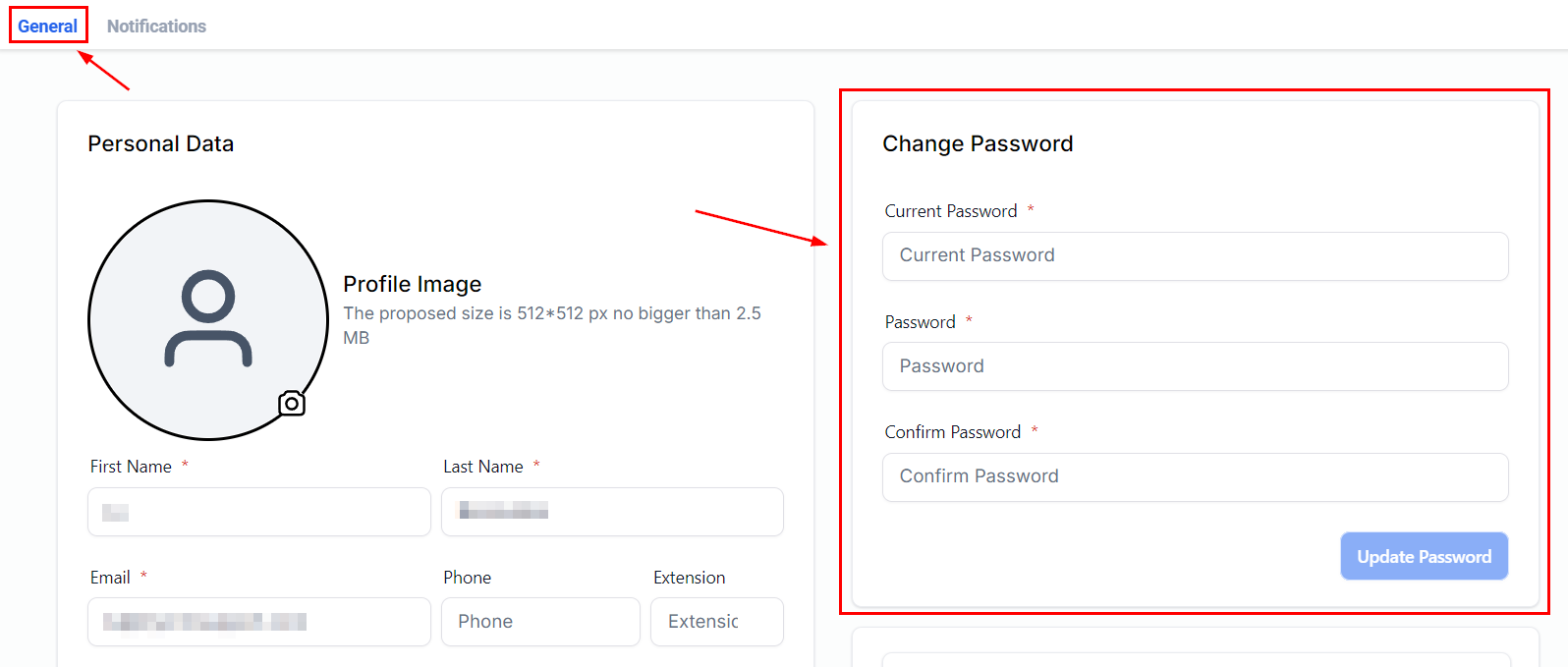Screen dimensions: 1568x667
Task: Open the Notifications tab
Action: pos(156,27)
